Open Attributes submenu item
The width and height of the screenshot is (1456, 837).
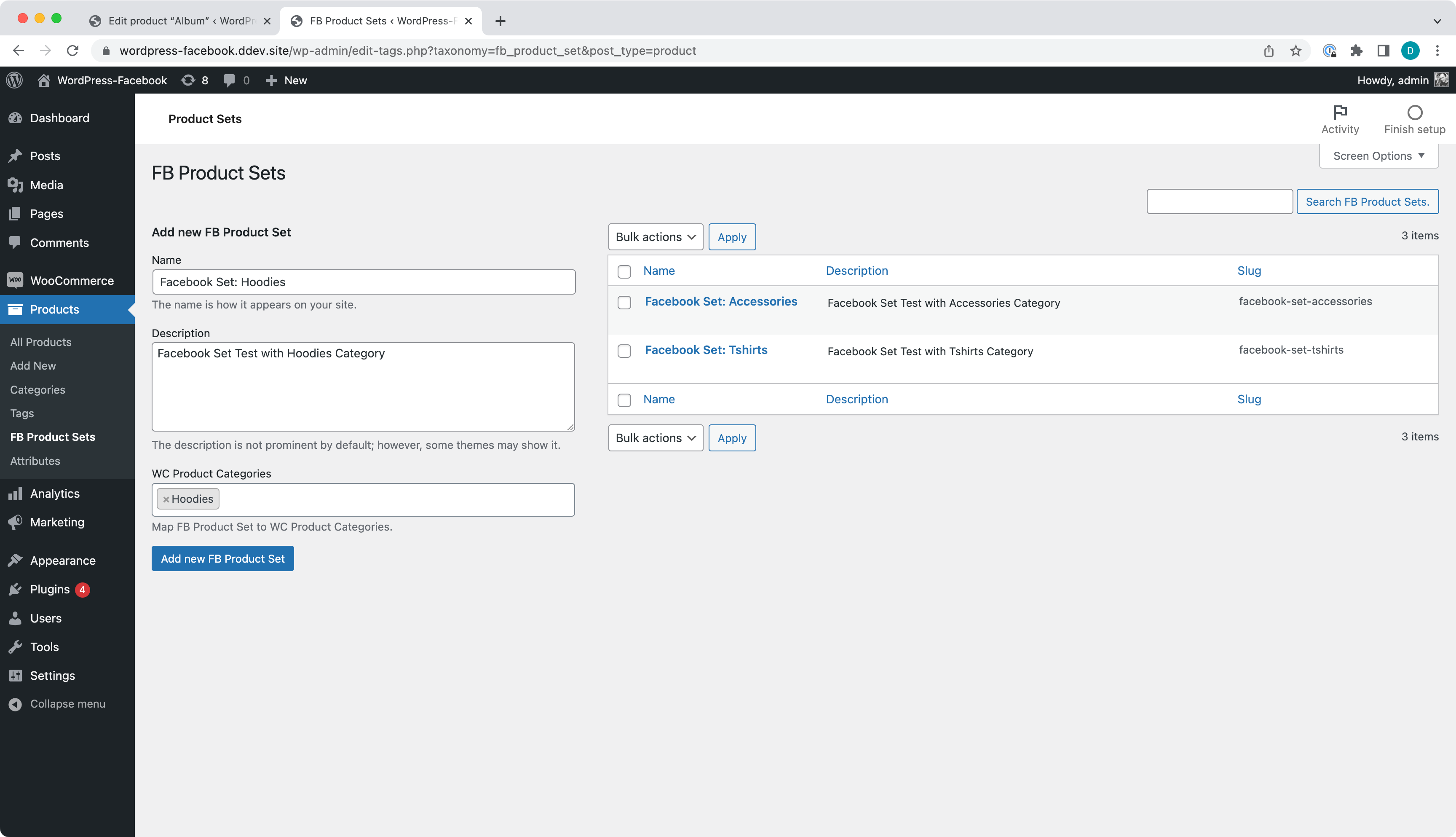pyautogui.click(x=35, y=461)
